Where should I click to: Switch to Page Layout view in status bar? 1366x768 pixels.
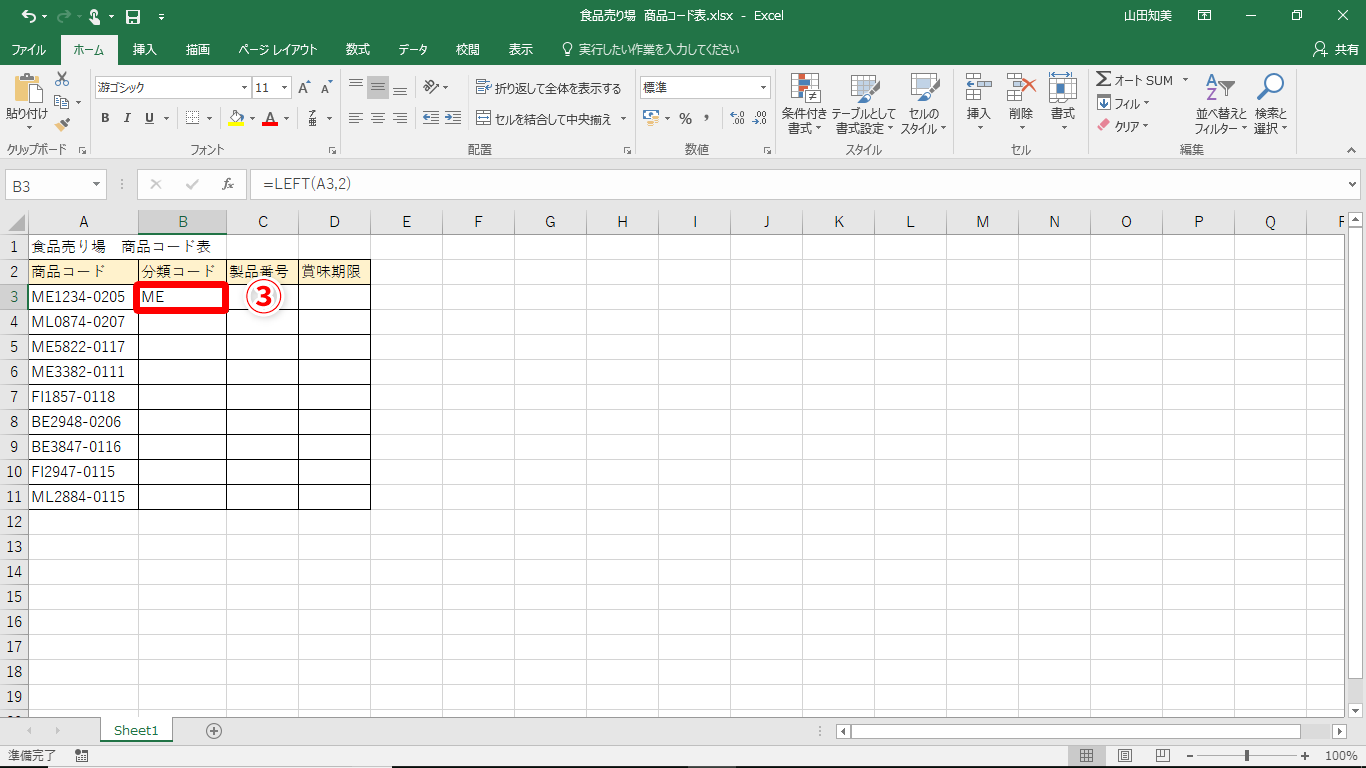click(x=1125, y=756)
